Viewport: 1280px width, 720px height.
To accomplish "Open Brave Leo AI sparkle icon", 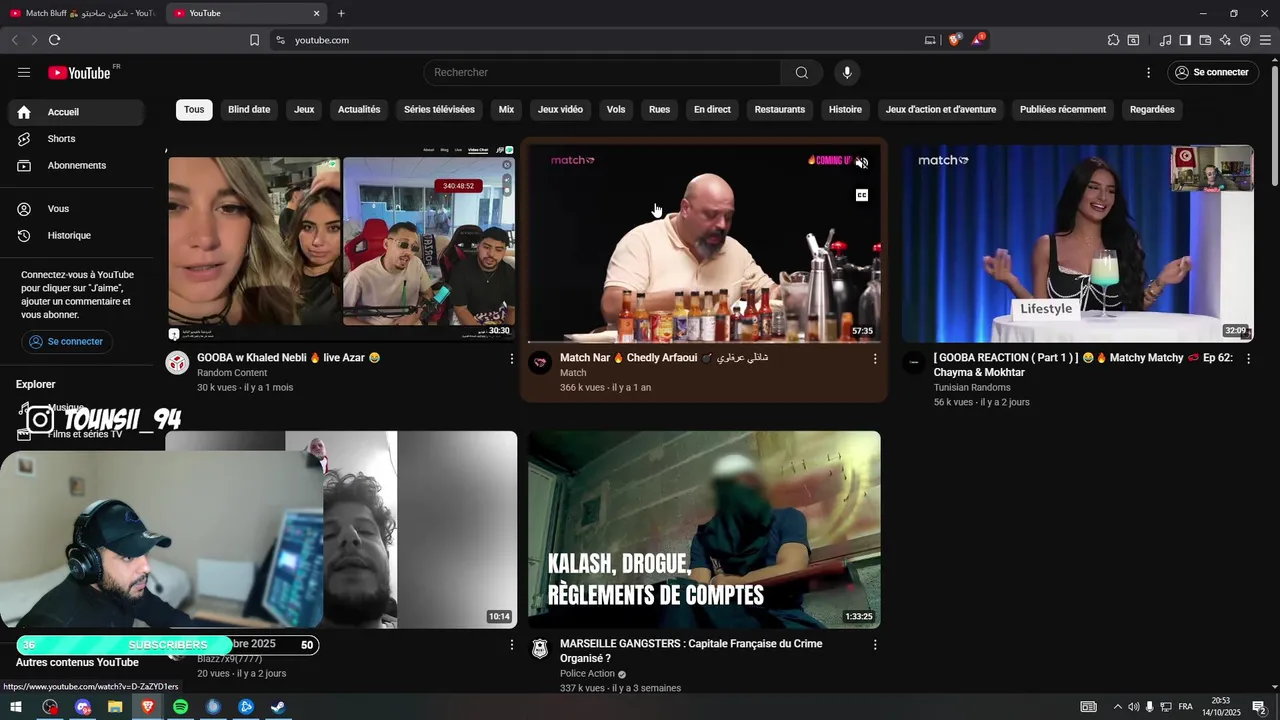I will click(1225, 40).
